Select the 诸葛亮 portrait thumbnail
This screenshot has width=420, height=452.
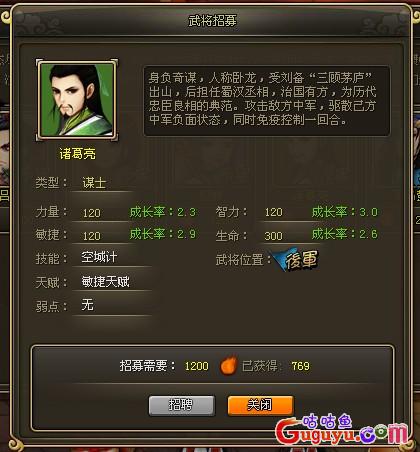tap(77, 100)
